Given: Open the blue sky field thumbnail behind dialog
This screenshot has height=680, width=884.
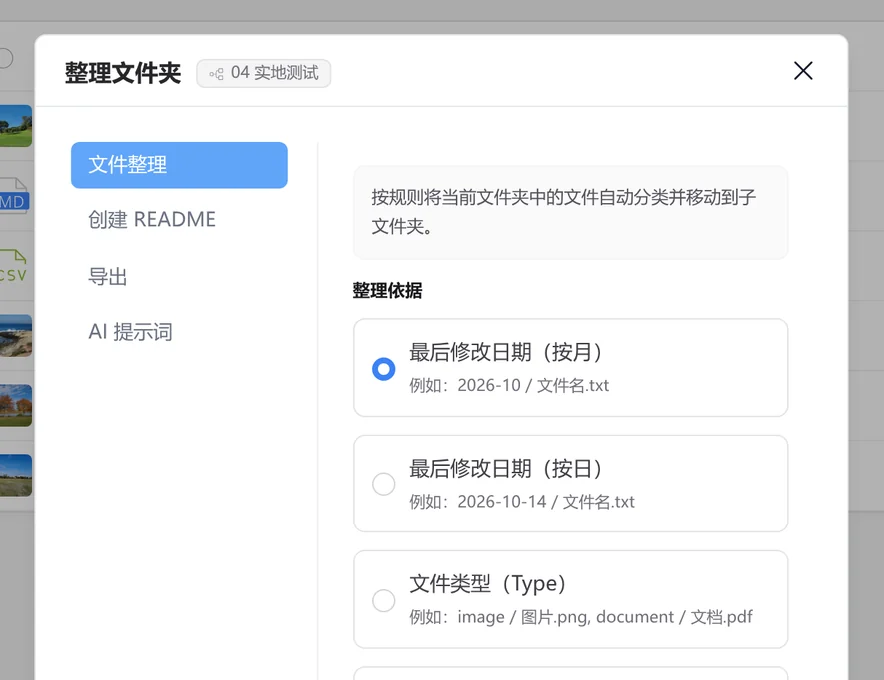Looking at the screenshot, I should coord(16,475).
